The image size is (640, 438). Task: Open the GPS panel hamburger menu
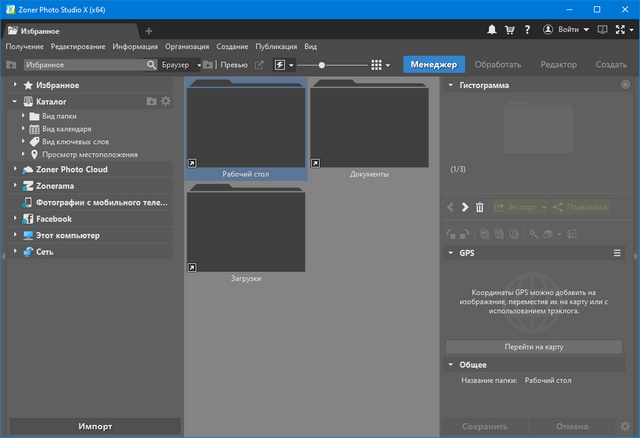(x=617, y=254)
